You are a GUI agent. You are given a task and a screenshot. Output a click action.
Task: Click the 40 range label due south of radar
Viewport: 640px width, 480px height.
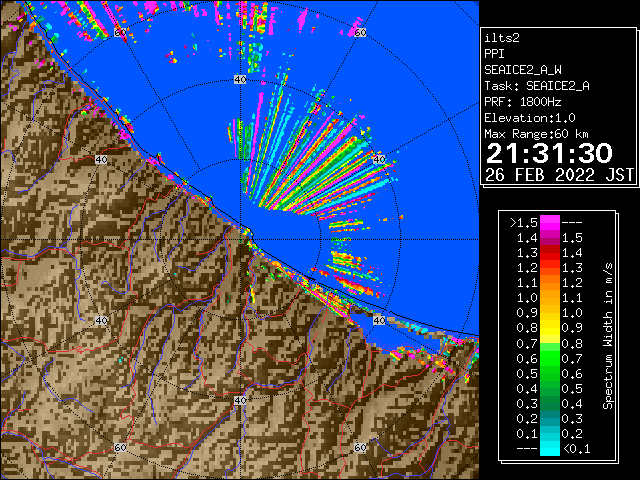tap(240, 400)
